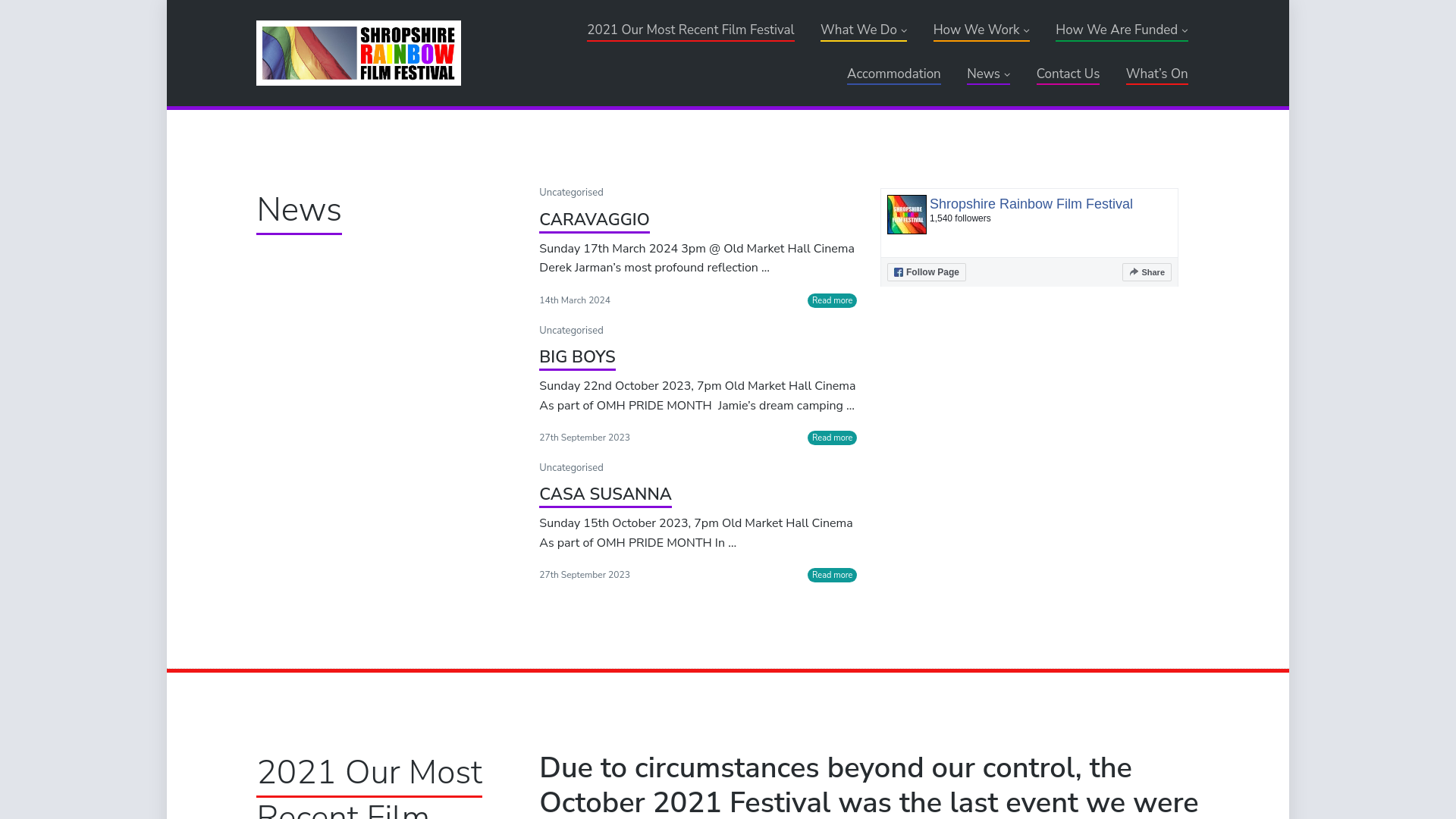Viewport: 1456px width, 819px height.
Task: Read more about CARAVAGGIO
Action: [832, 301]
